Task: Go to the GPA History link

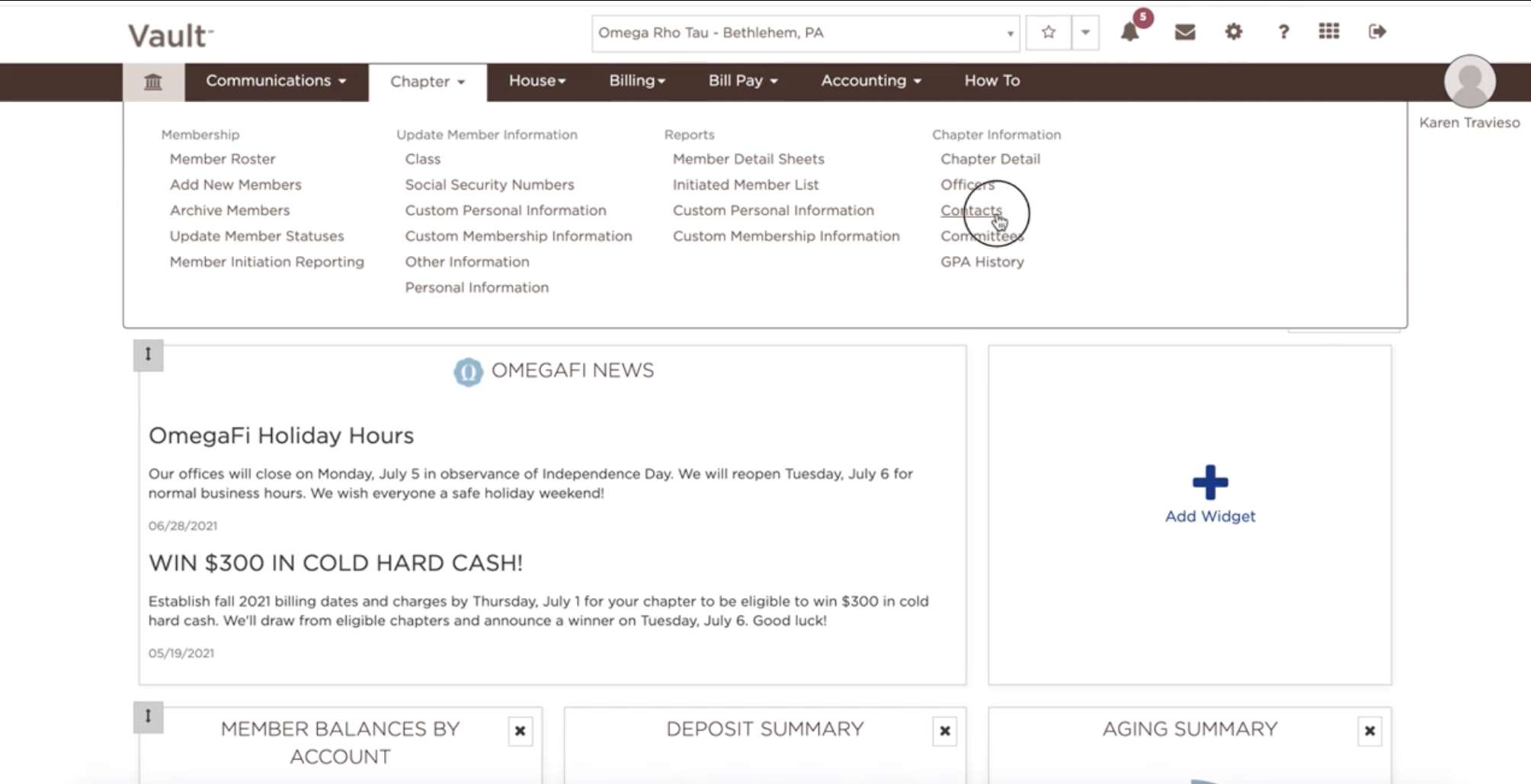Action: 982,261
